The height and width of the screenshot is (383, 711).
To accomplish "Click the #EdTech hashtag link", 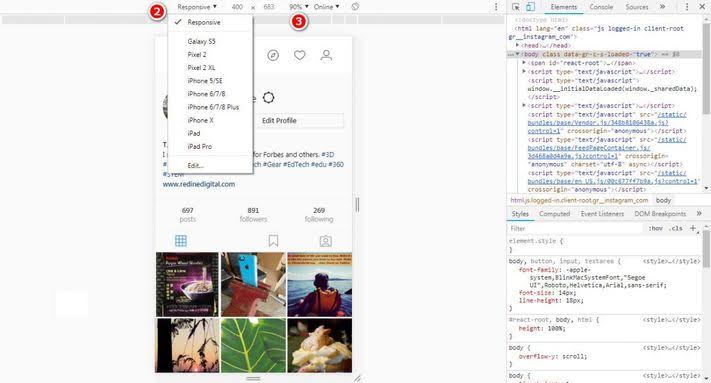I will pyautogui.click(x=296, y=165).
